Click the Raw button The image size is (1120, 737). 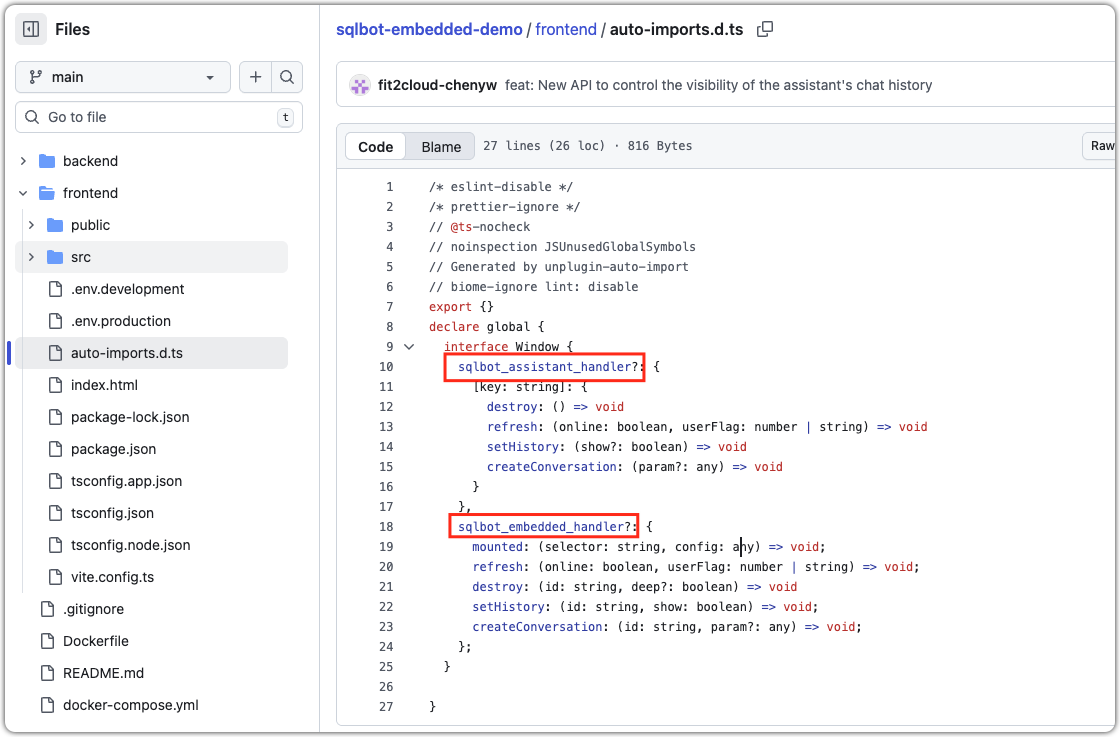coord(1101,146)
